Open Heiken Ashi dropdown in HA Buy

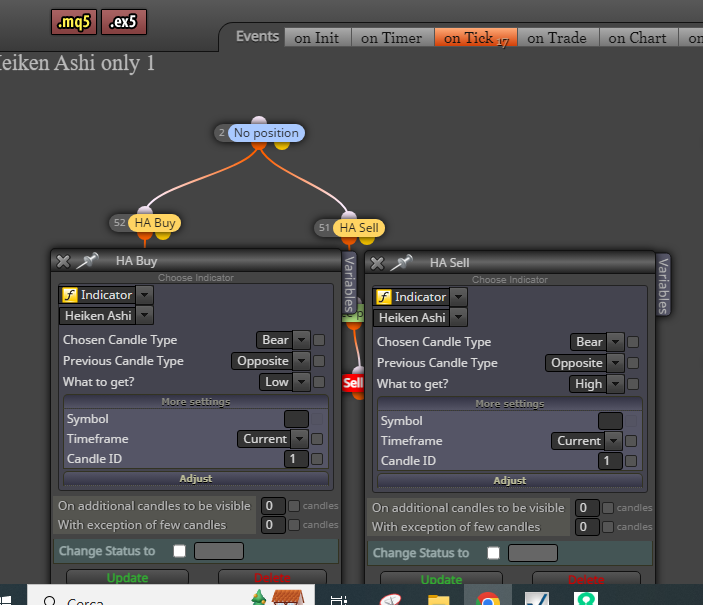144,316
